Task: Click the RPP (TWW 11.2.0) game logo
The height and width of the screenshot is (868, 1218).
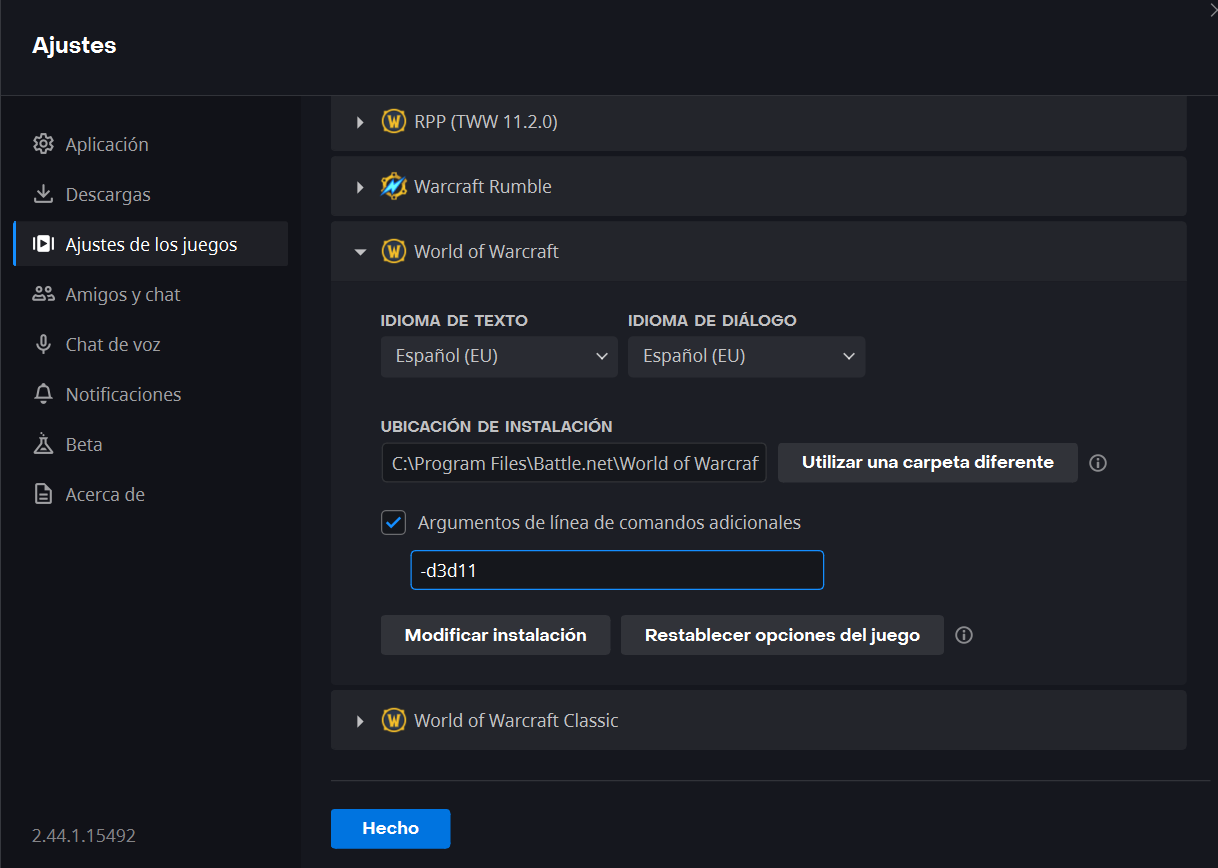Action: click(x=394, y=122)
